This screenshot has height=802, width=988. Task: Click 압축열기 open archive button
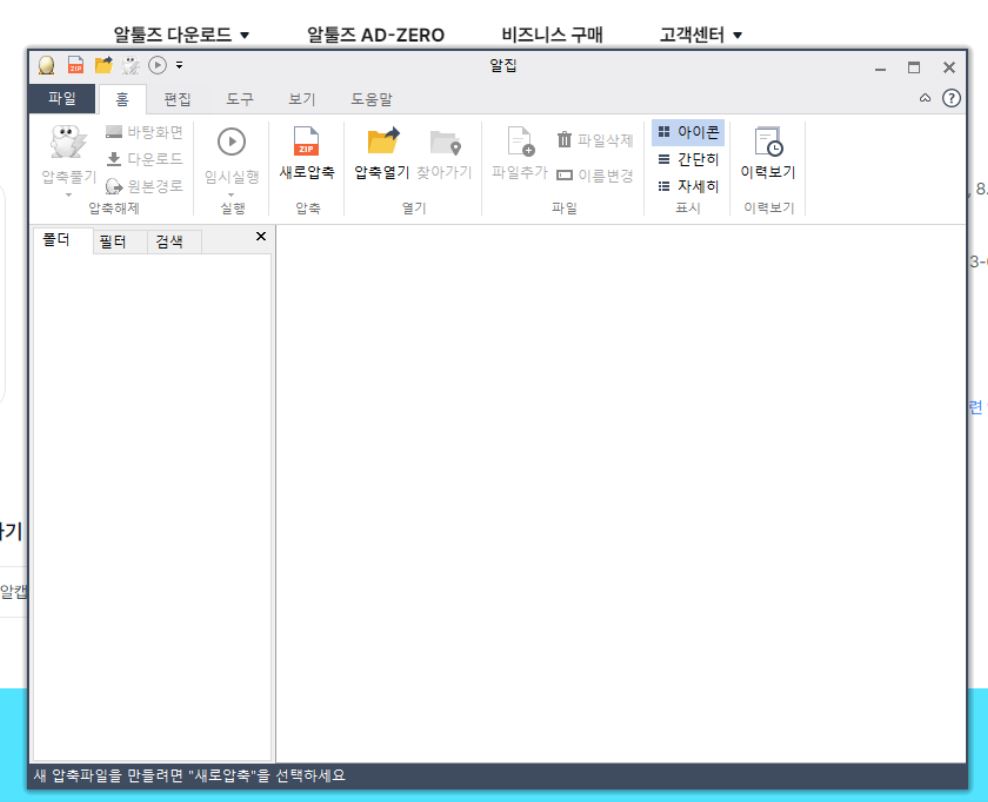(x=382, y=154)
